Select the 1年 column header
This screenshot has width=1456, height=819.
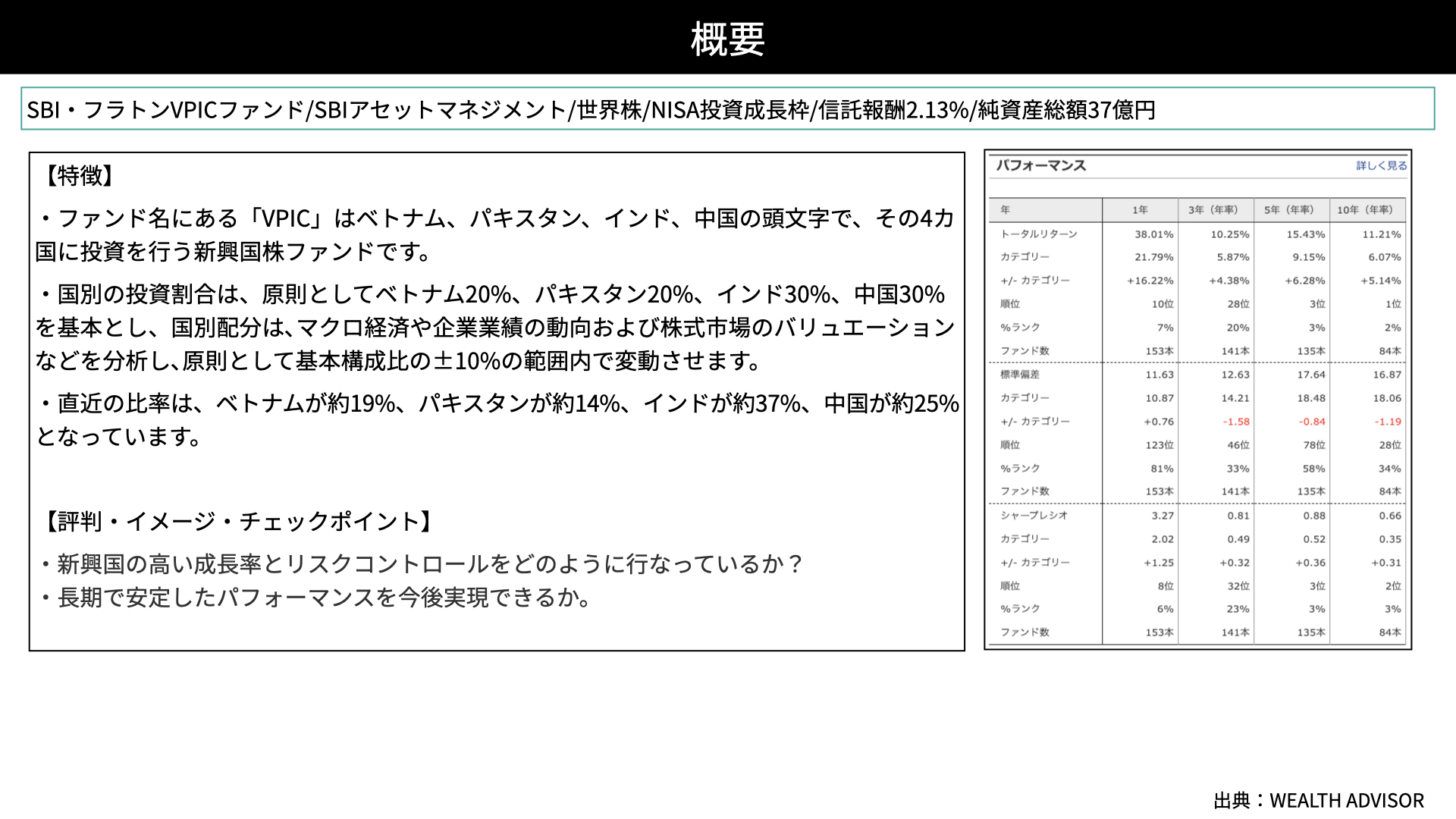1140,210
